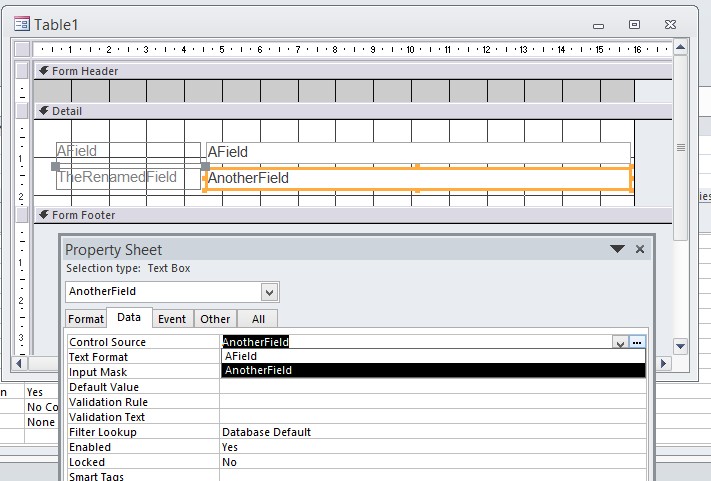
Task: Select the Form Header section bar
Action: click(353, 71)
